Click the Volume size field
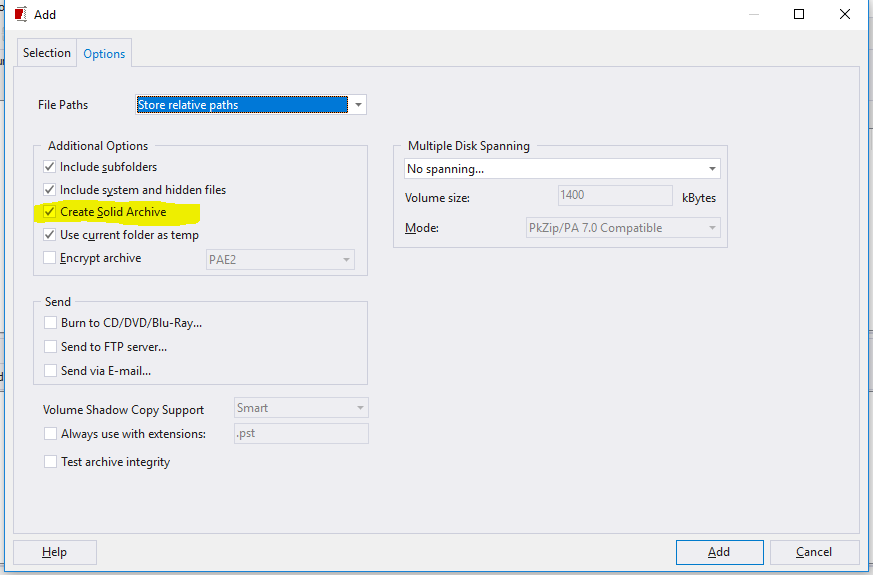Image resolution: width=873 pixels, height=575 pixels. 615,195
